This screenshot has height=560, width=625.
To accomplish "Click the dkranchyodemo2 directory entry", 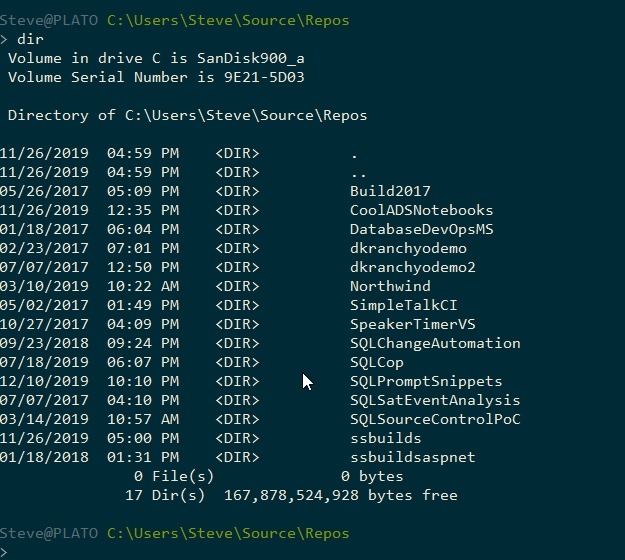I will (412, 267).
